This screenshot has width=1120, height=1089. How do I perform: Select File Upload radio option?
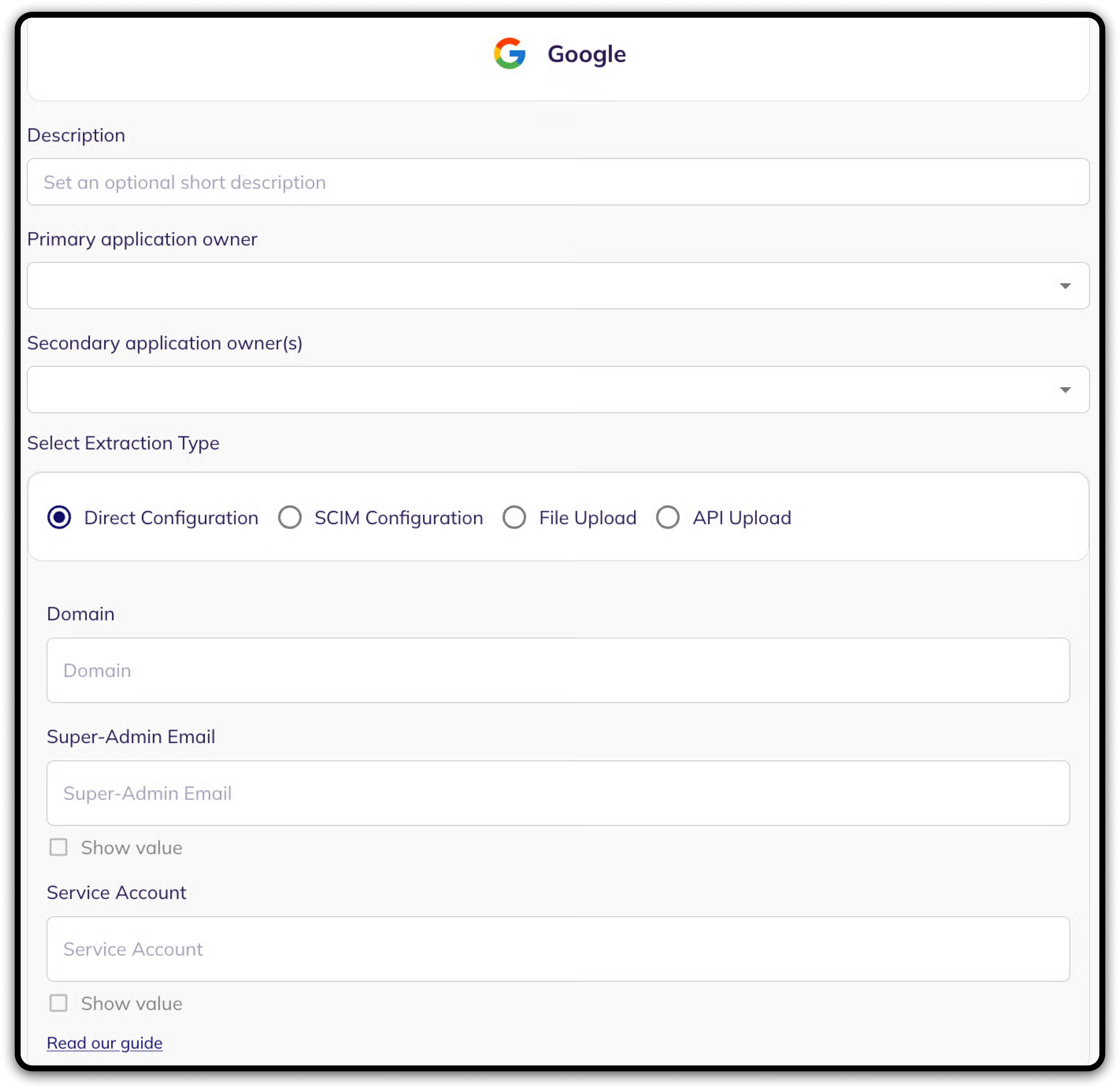[x=514, y=518]
